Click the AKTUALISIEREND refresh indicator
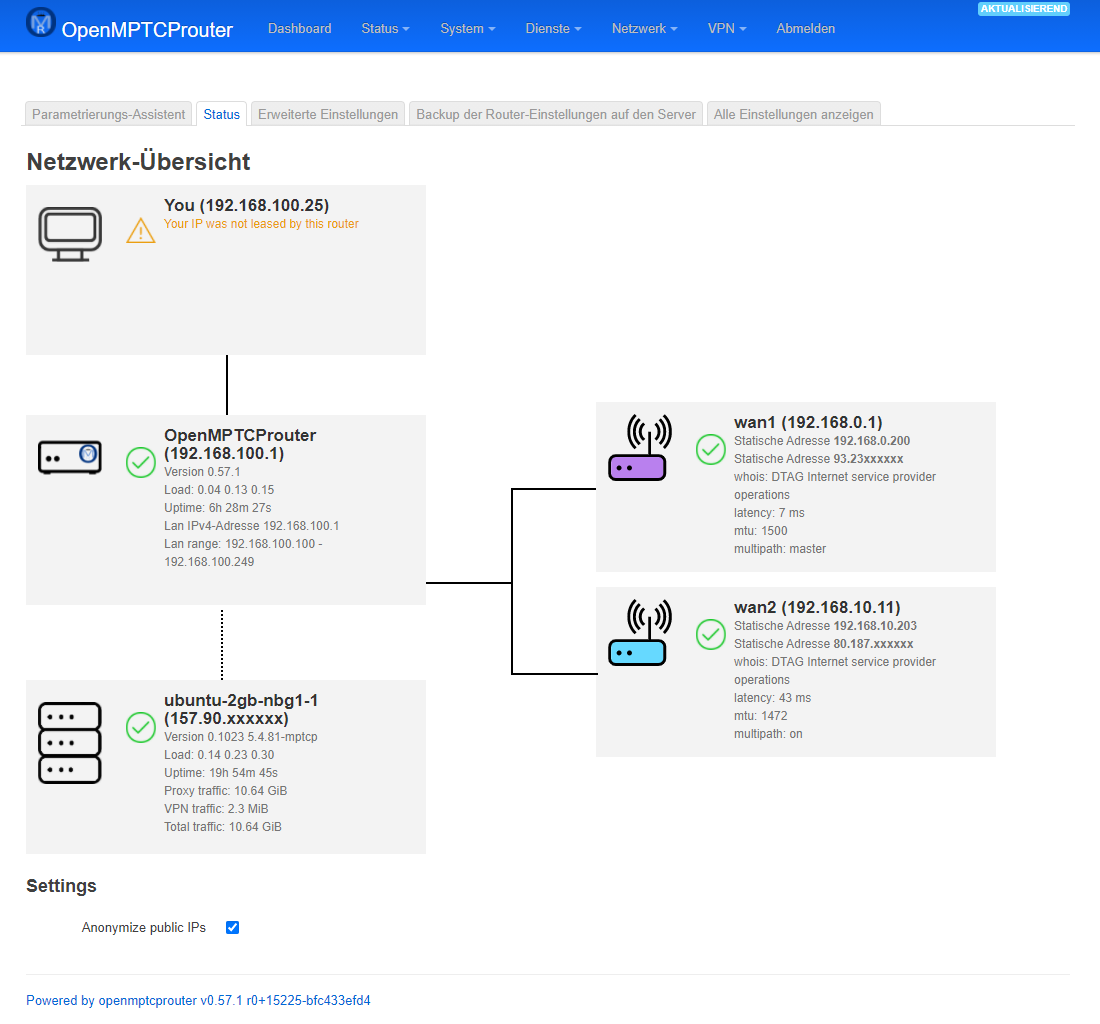 pyautogui.click(x=1024, y=8)
